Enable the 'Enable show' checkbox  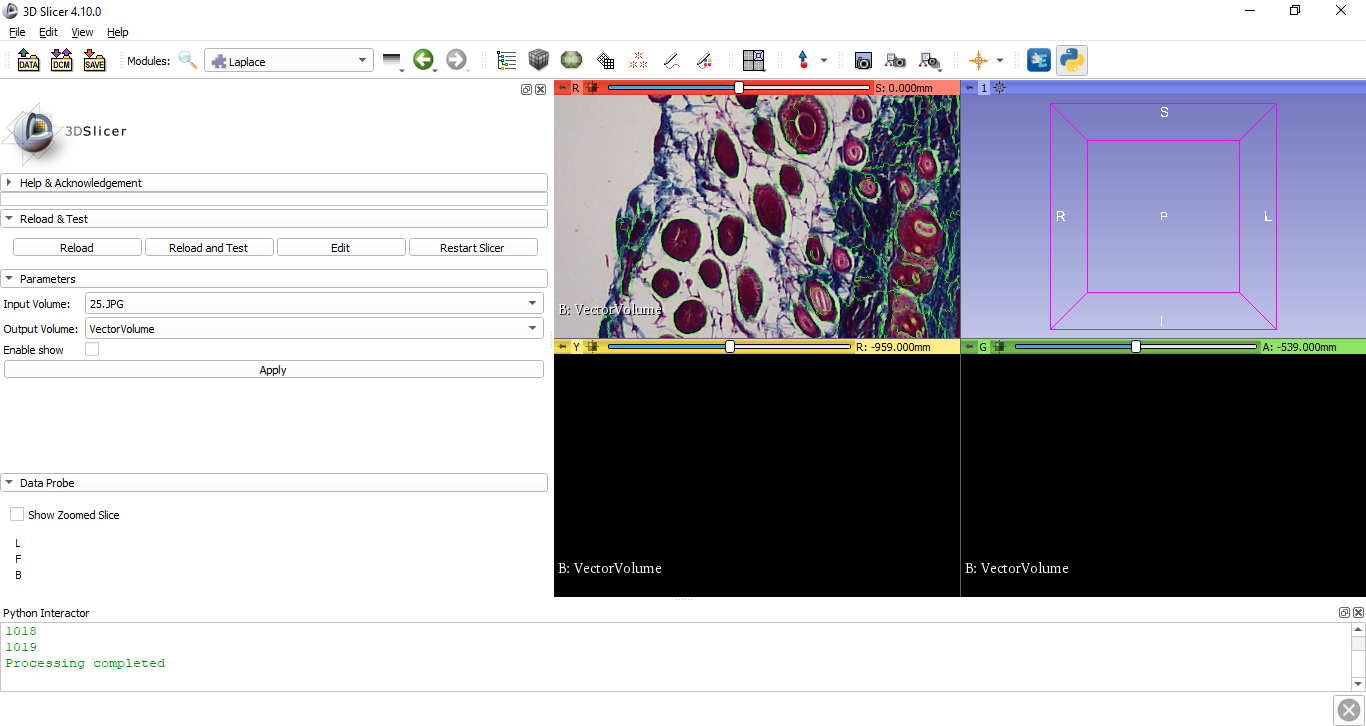[x=92, y=350]
